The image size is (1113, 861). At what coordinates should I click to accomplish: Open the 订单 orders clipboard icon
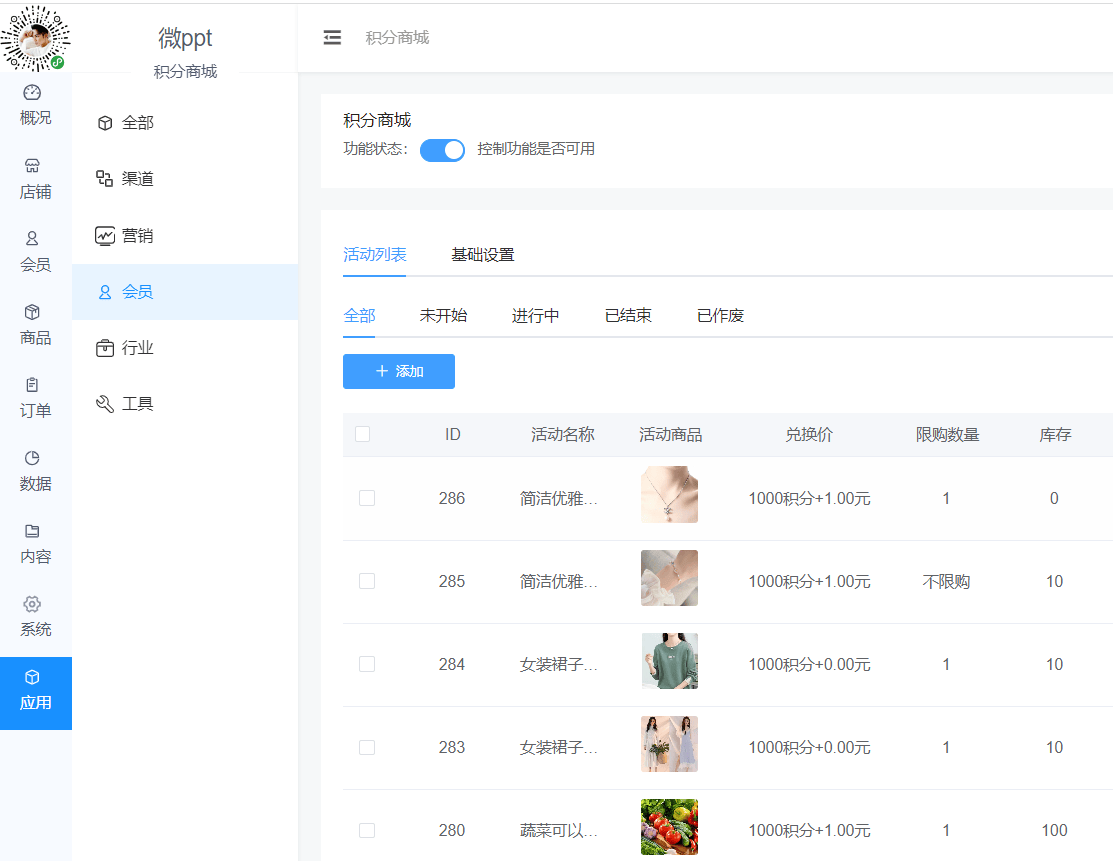[x=32, y=385]
